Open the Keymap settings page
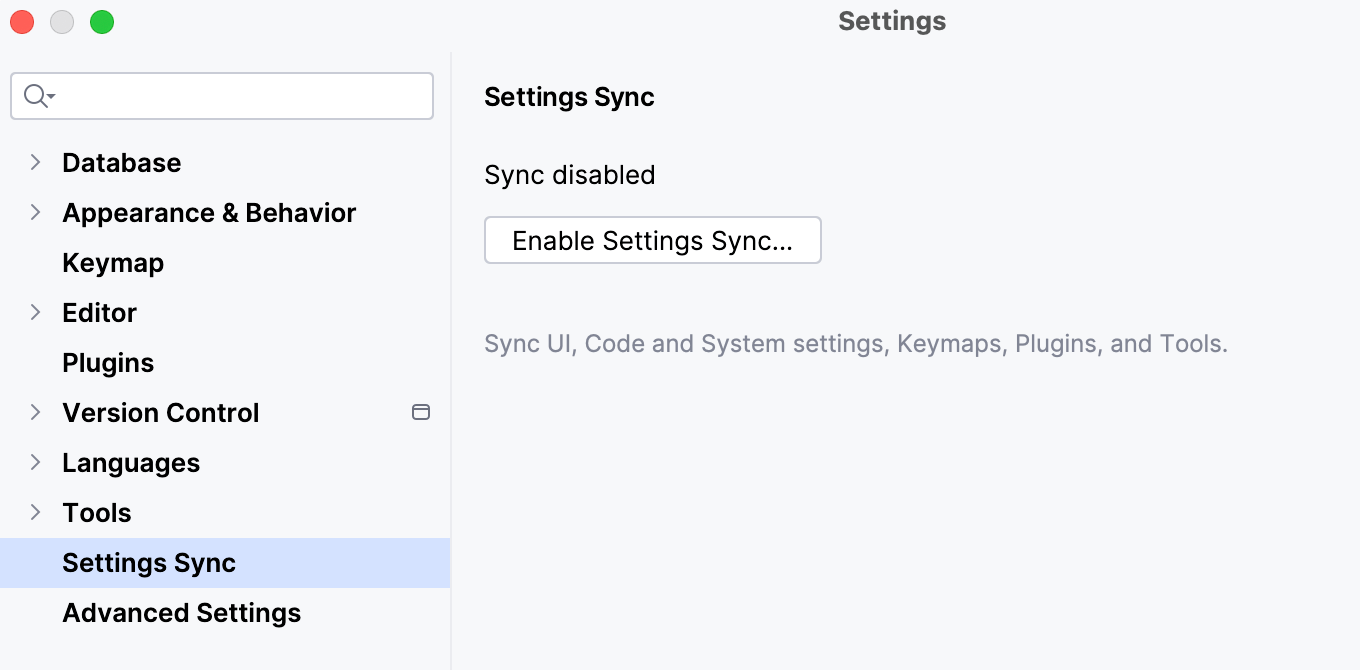This screenshot has height=670, width=1360. (x=113, y=262)
